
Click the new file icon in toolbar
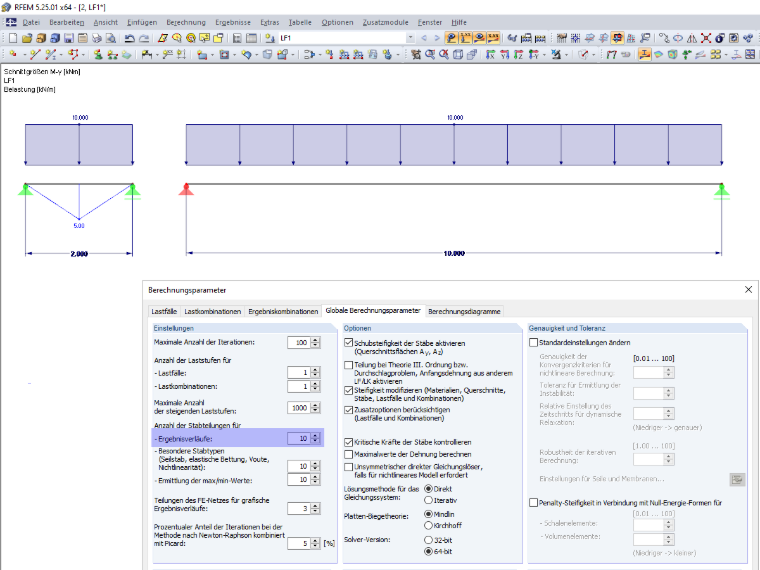click(13, 38)
